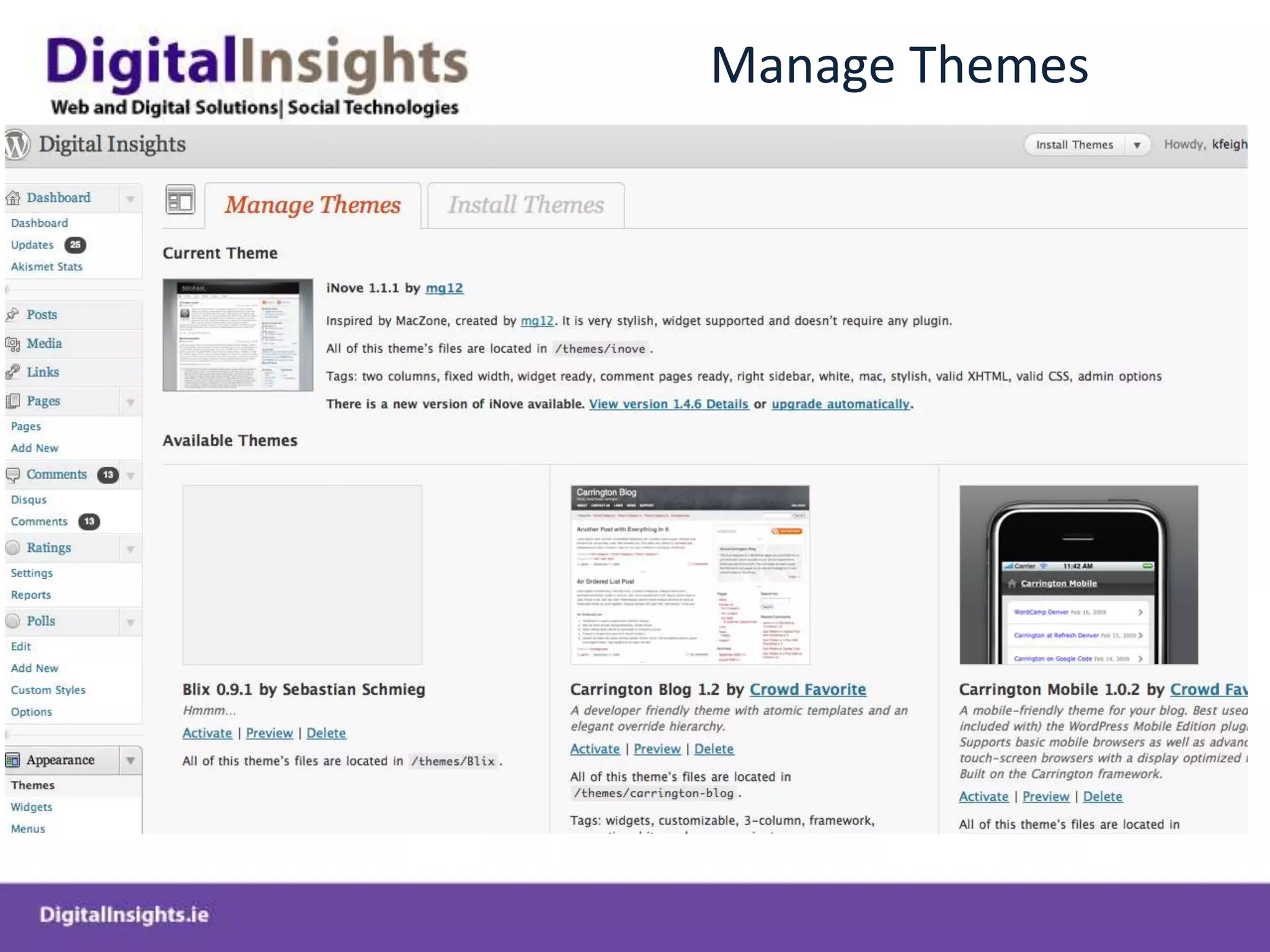1270x952 pixels.
Task: Open Disqus under Comments
Action: (x=29, y=500)
